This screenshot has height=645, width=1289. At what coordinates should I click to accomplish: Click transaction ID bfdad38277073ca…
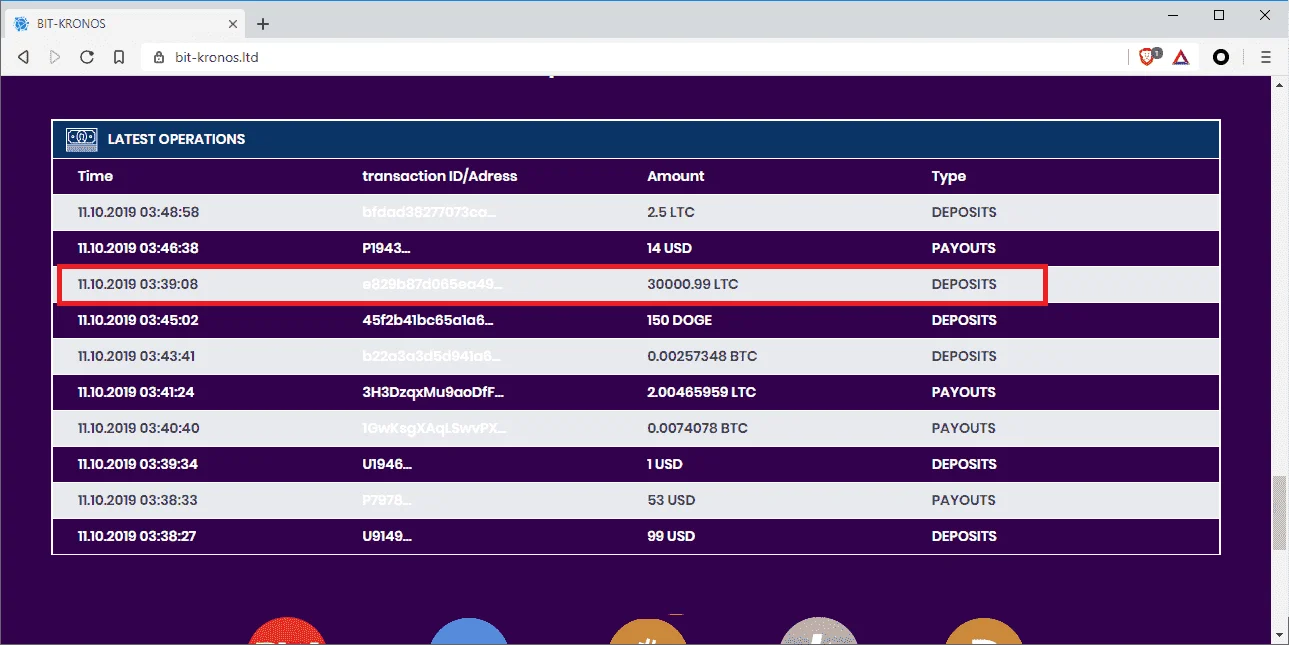coord(429,212)
